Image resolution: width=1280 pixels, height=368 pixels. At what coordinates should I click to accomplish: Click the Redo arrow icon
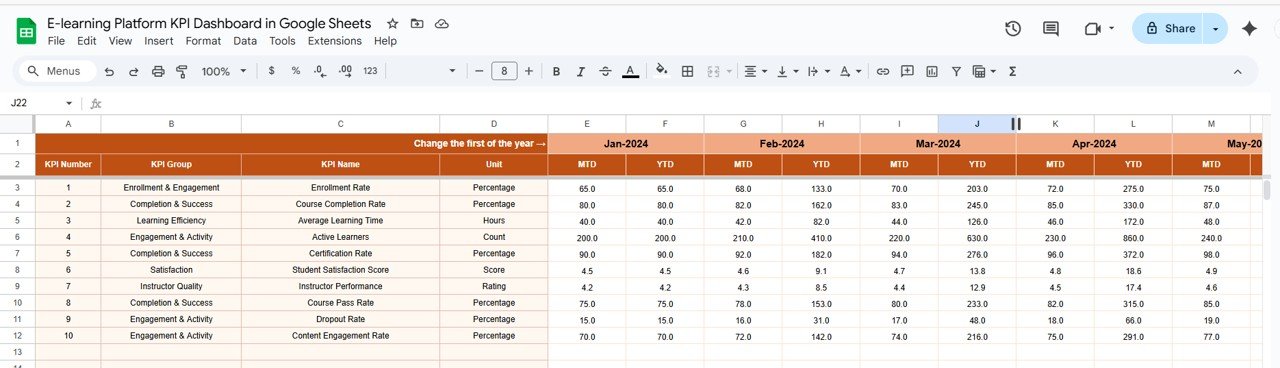tap(133, 71)
